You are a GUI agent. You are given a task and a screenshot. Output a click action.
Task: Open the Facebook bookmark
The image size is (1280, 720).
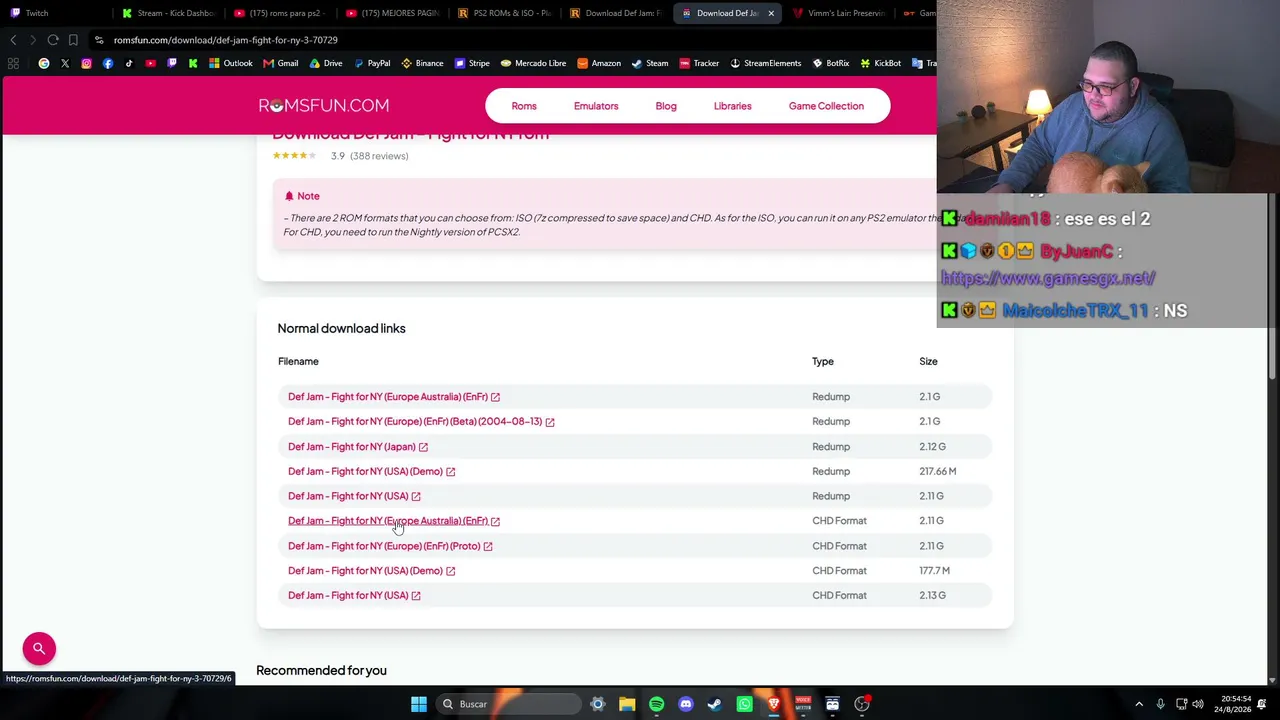[108, 63]
